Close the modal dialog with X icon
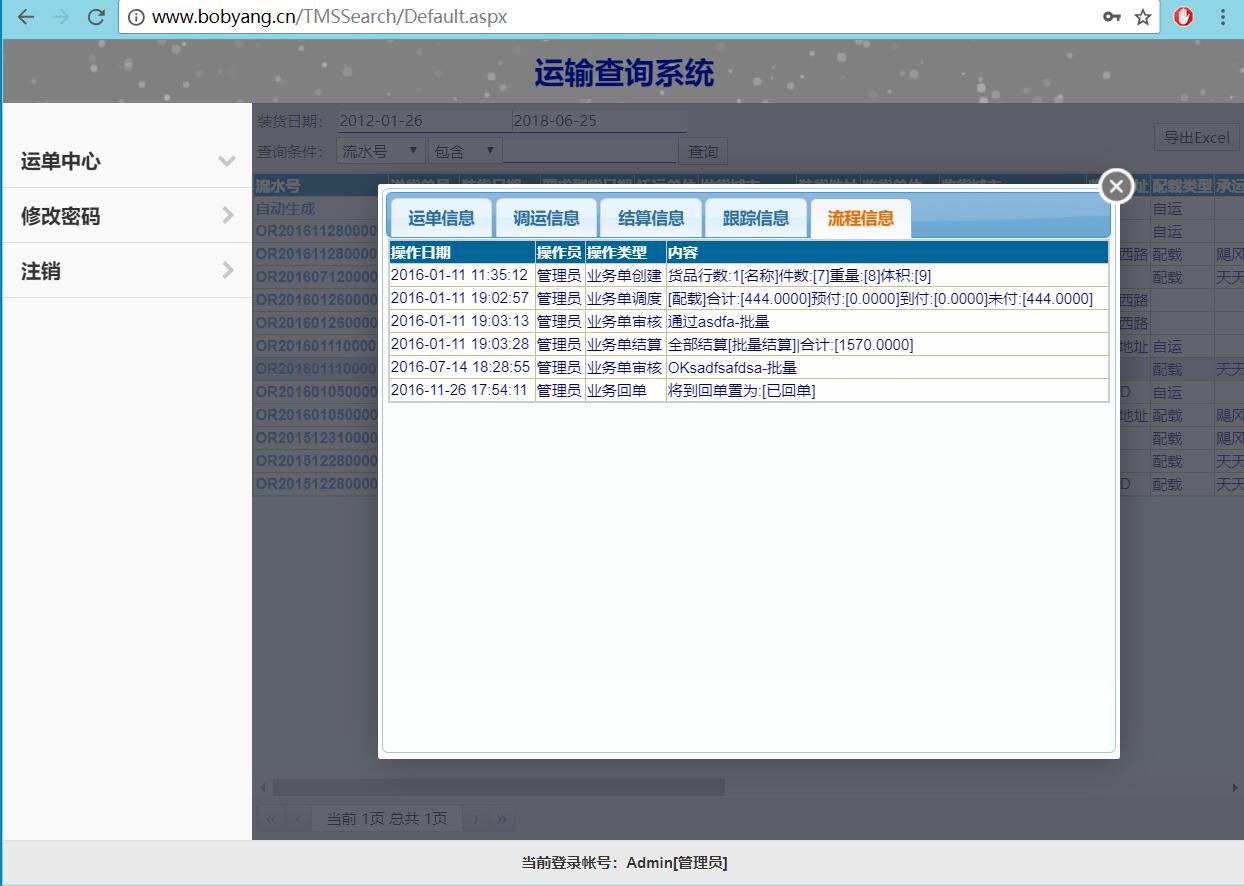The image size is (1244, 886). coord(1116,186)
